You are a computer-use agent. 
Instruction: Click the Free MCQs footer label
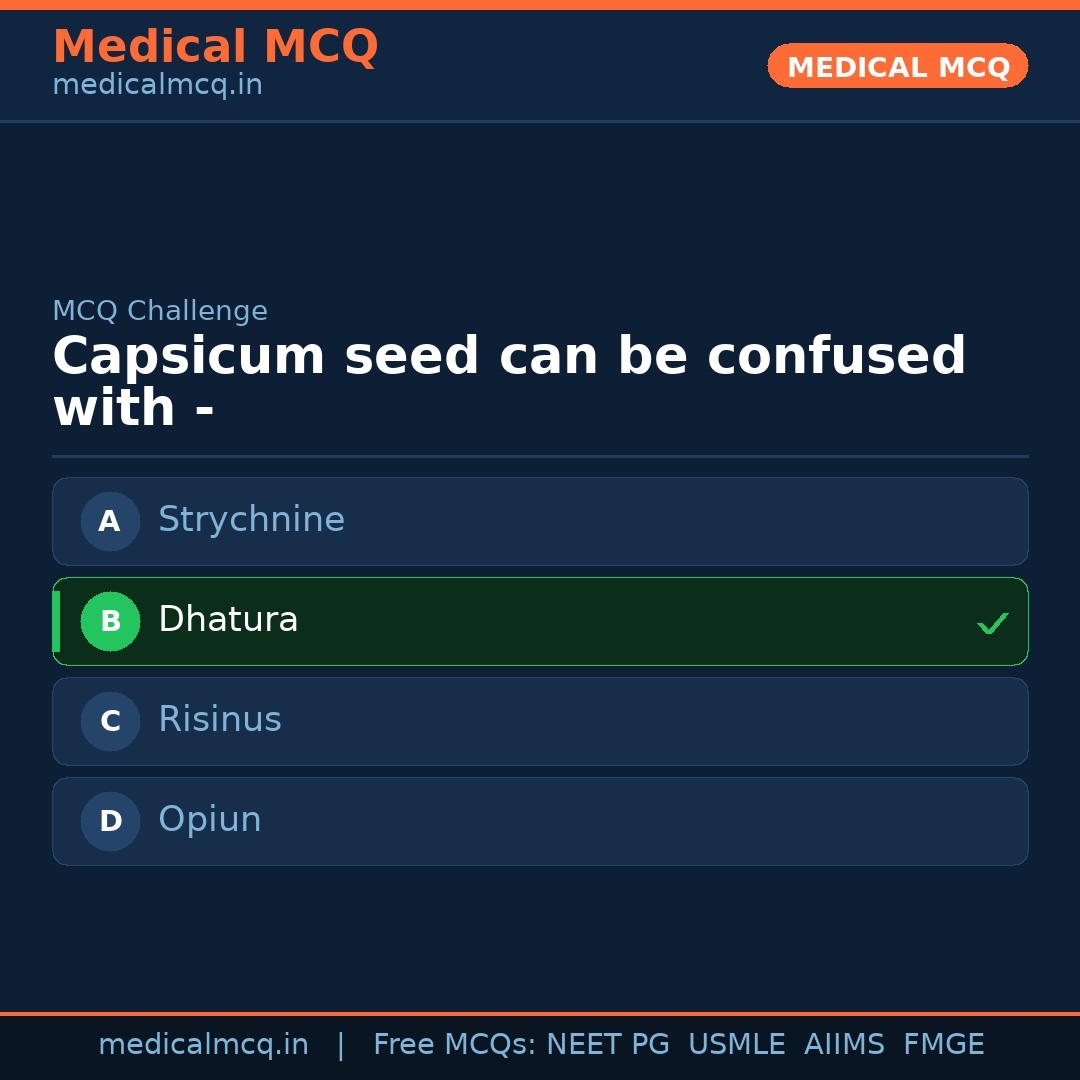(455, 1045)
